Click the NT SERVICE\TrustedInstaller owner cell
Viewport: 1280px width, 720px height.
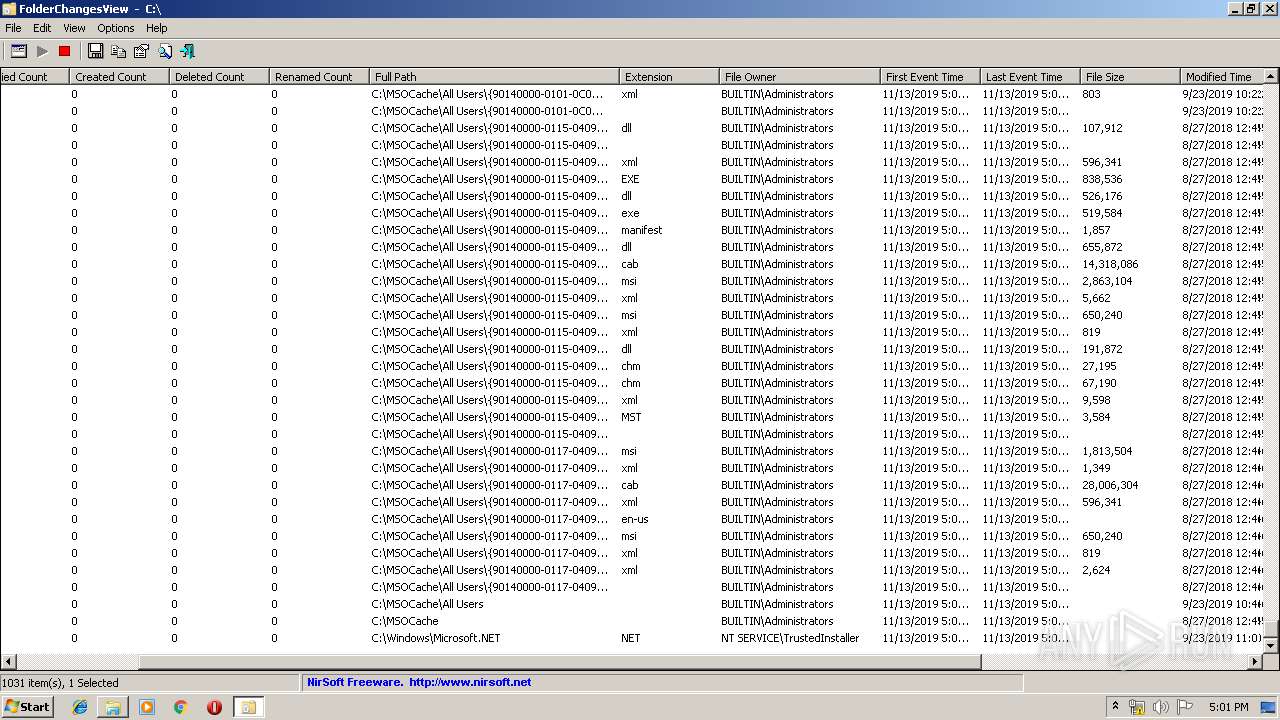(790, 638)
